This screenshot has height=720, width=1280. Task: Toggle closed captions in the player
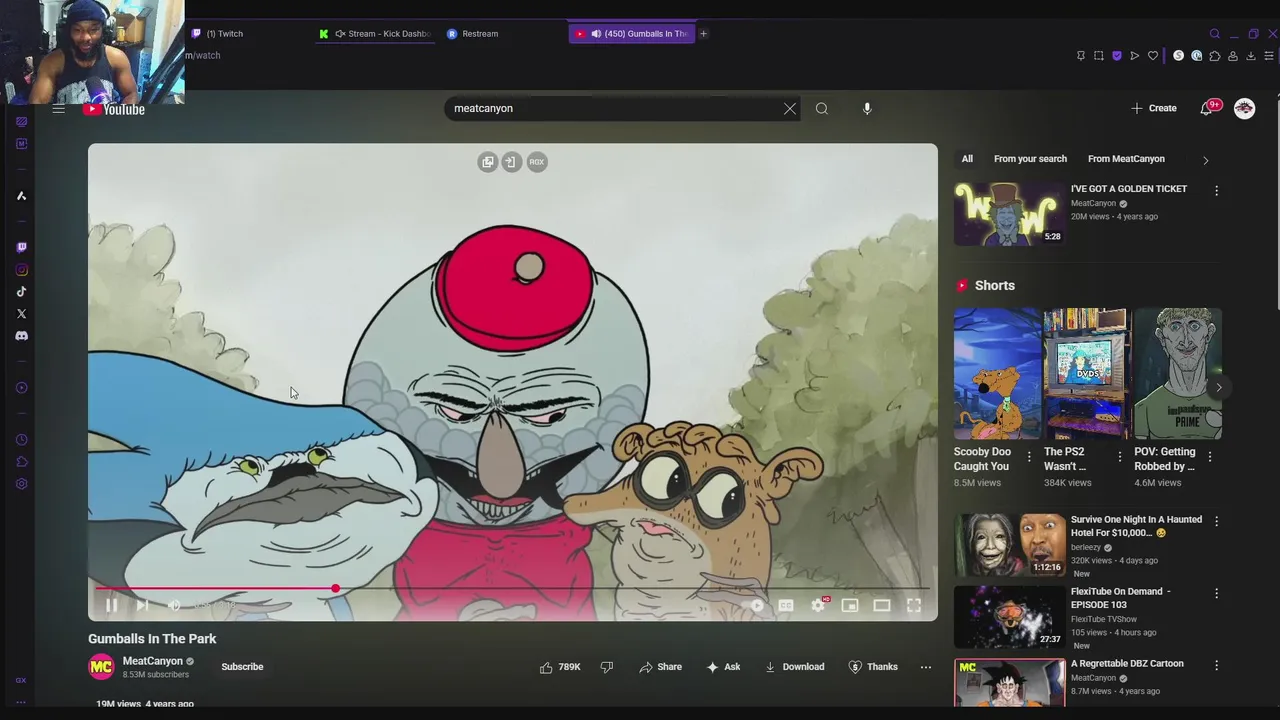pyautogui.click(x=786, y=605)
